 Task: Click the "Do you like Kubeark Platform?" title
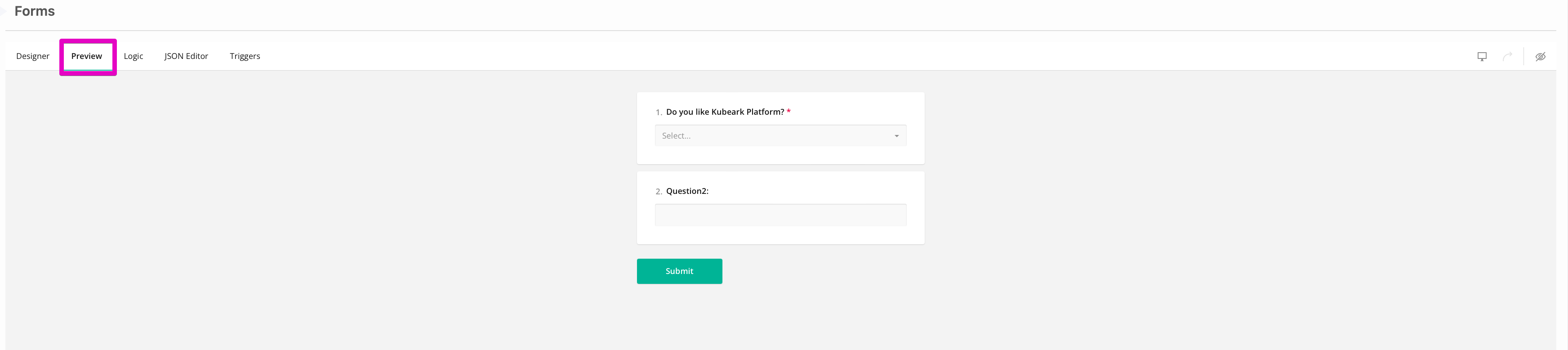[x=724, y=112]
